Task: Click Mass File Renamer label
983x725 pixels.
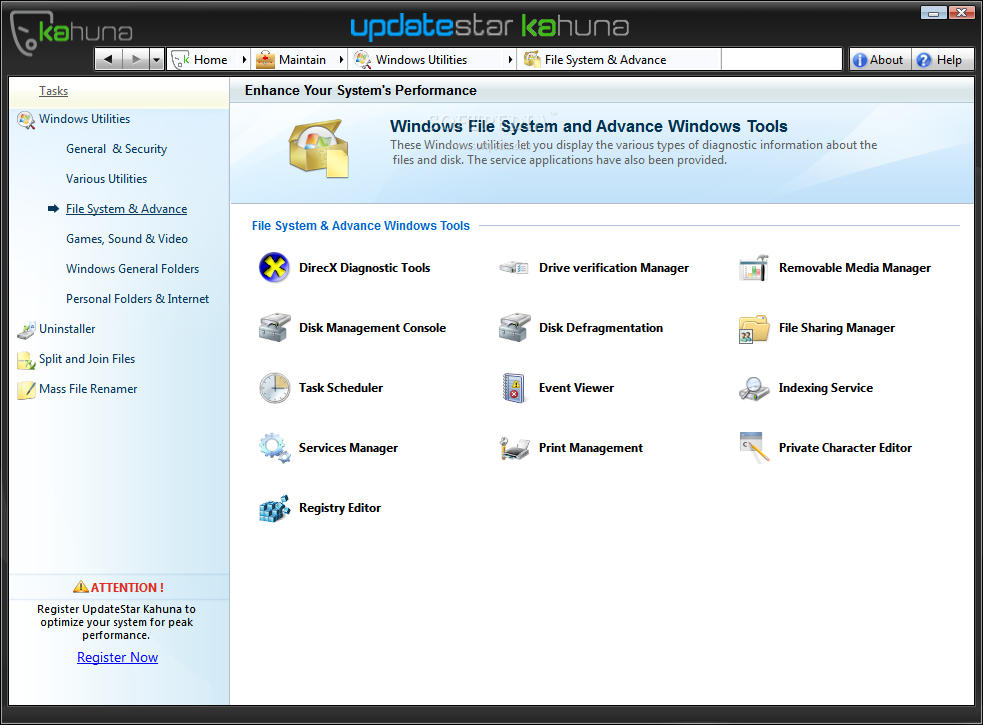Action: (88, 389)
